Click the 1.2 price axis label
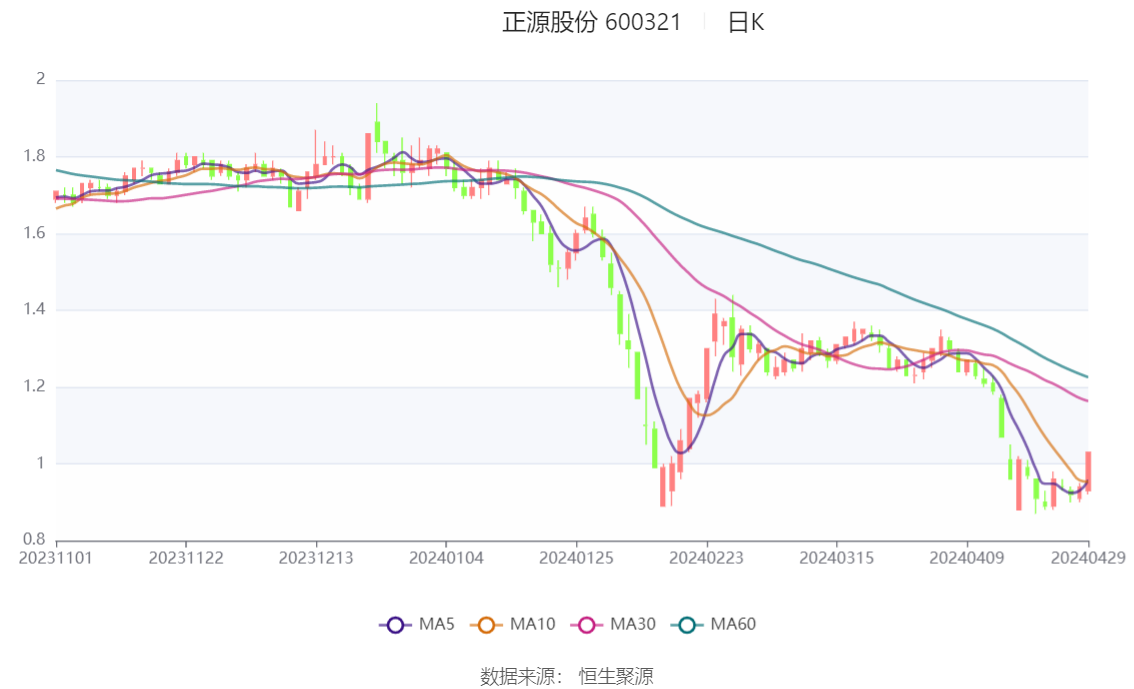Image resolution: width=1134 pixels, height=689 pixels. [34, 386]
